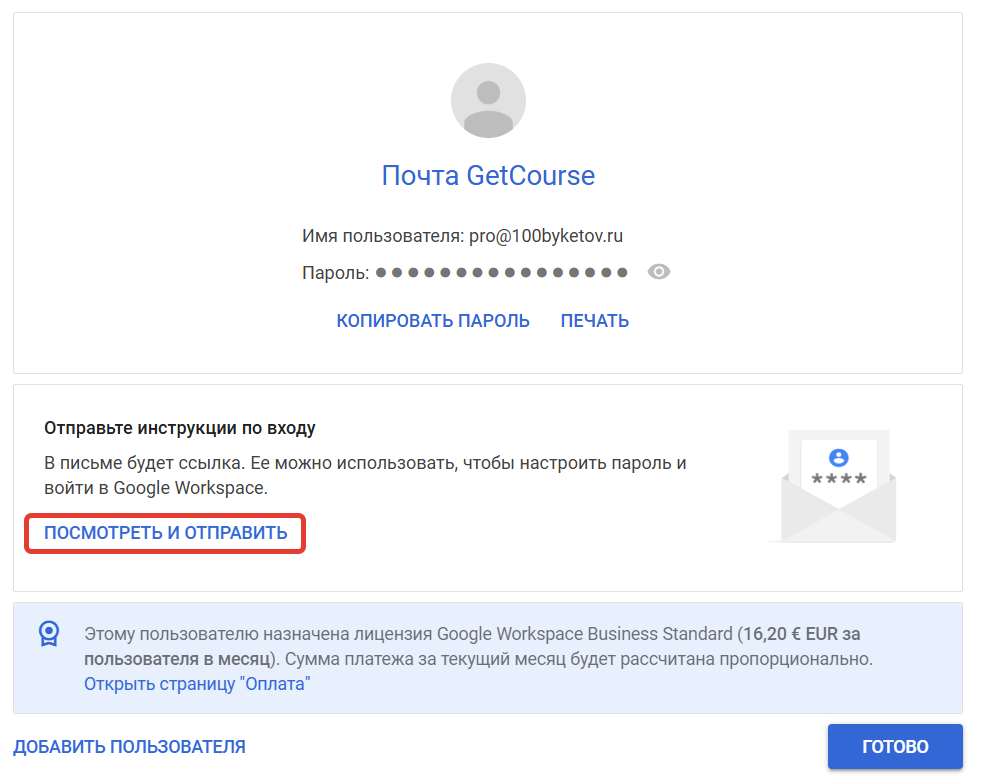Click the license ribbon badge icon
Screen dimensions: 984x784
[x=49, y=634]
